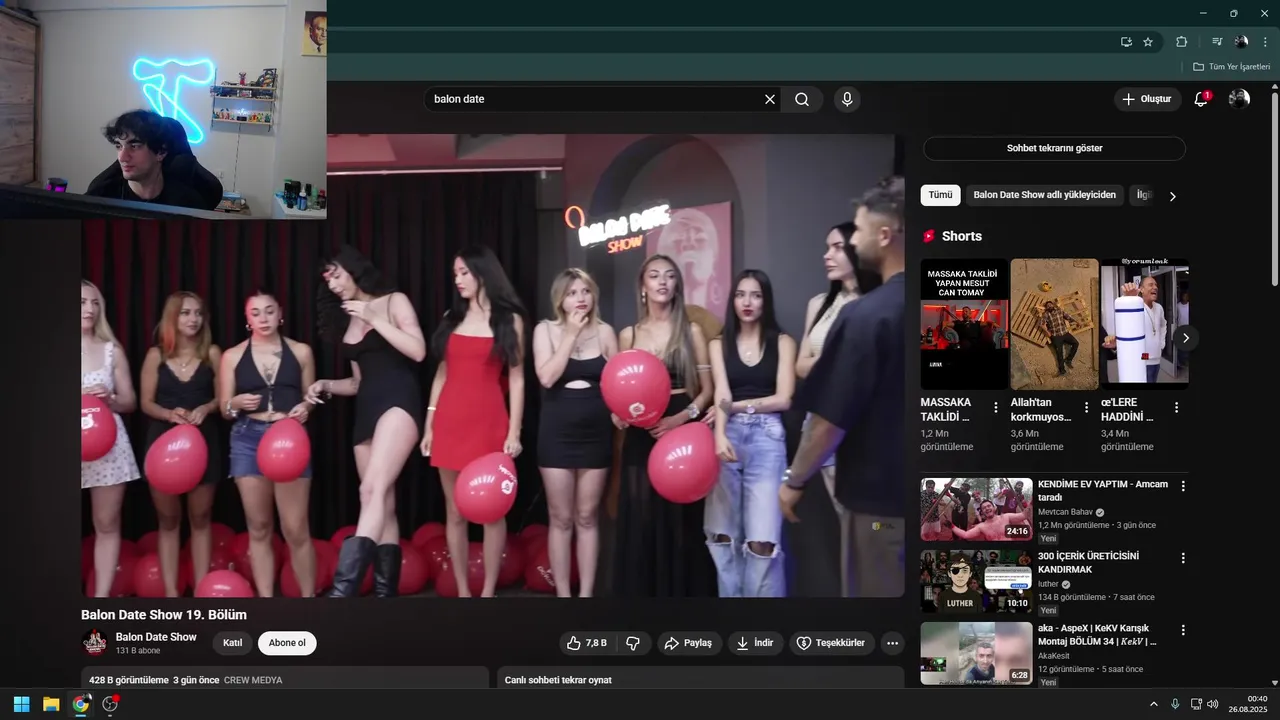Open the Balon Date Show channel avatar

tap(95, 643)
